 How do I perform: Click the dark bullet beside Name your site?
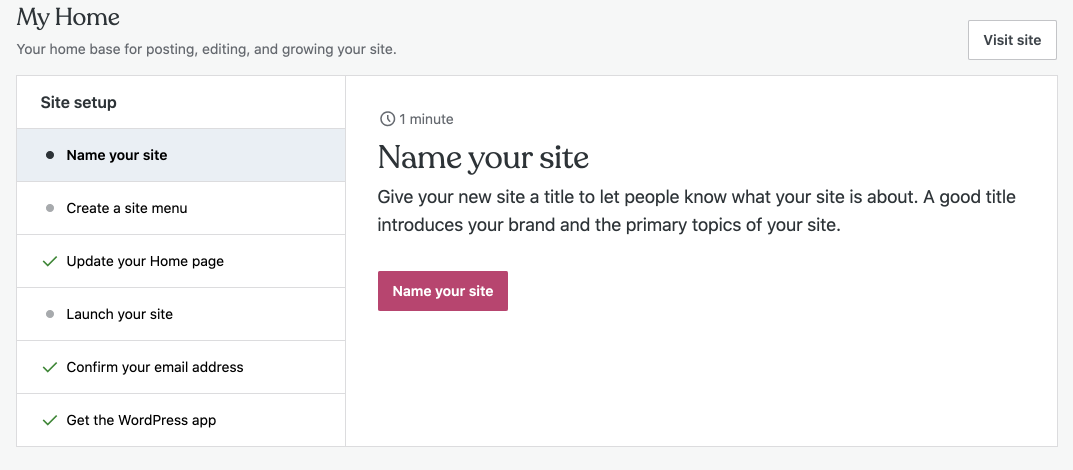[50, 155]
